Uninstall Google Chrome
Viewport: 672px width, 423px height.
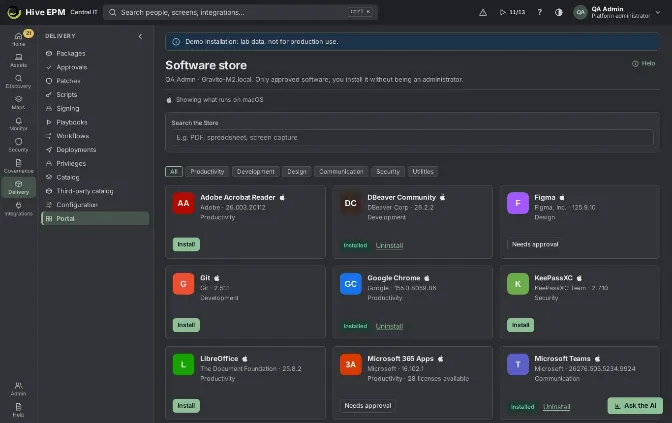pyautogui.click(x=389, y=326)
